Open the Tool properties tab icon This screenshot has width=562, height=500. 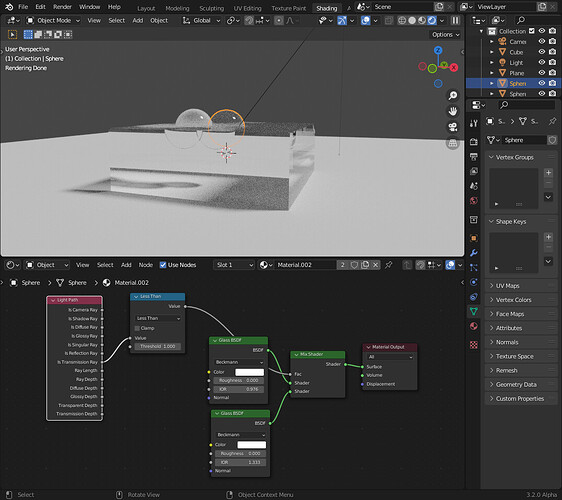coord(473,123)
